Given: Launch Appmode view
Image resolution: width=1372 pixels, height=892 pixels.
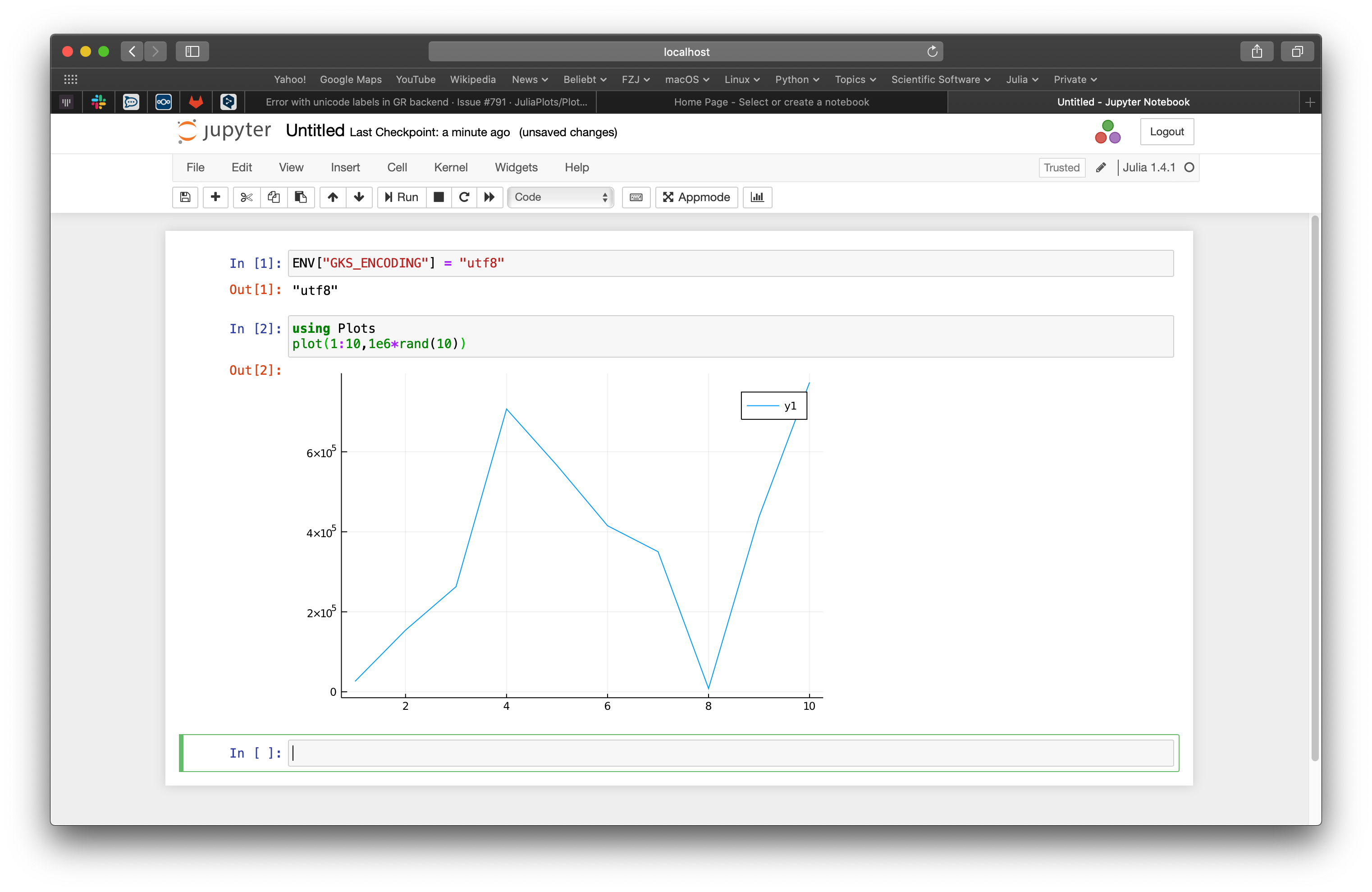Looking at the screenshot, I should click(696, 197).
